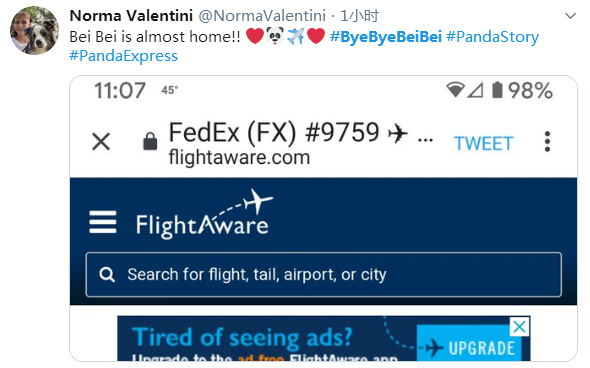The image size is (590, 368).
Task: Click the Norma Valentini display name
Action: click(x=131, y=16)
